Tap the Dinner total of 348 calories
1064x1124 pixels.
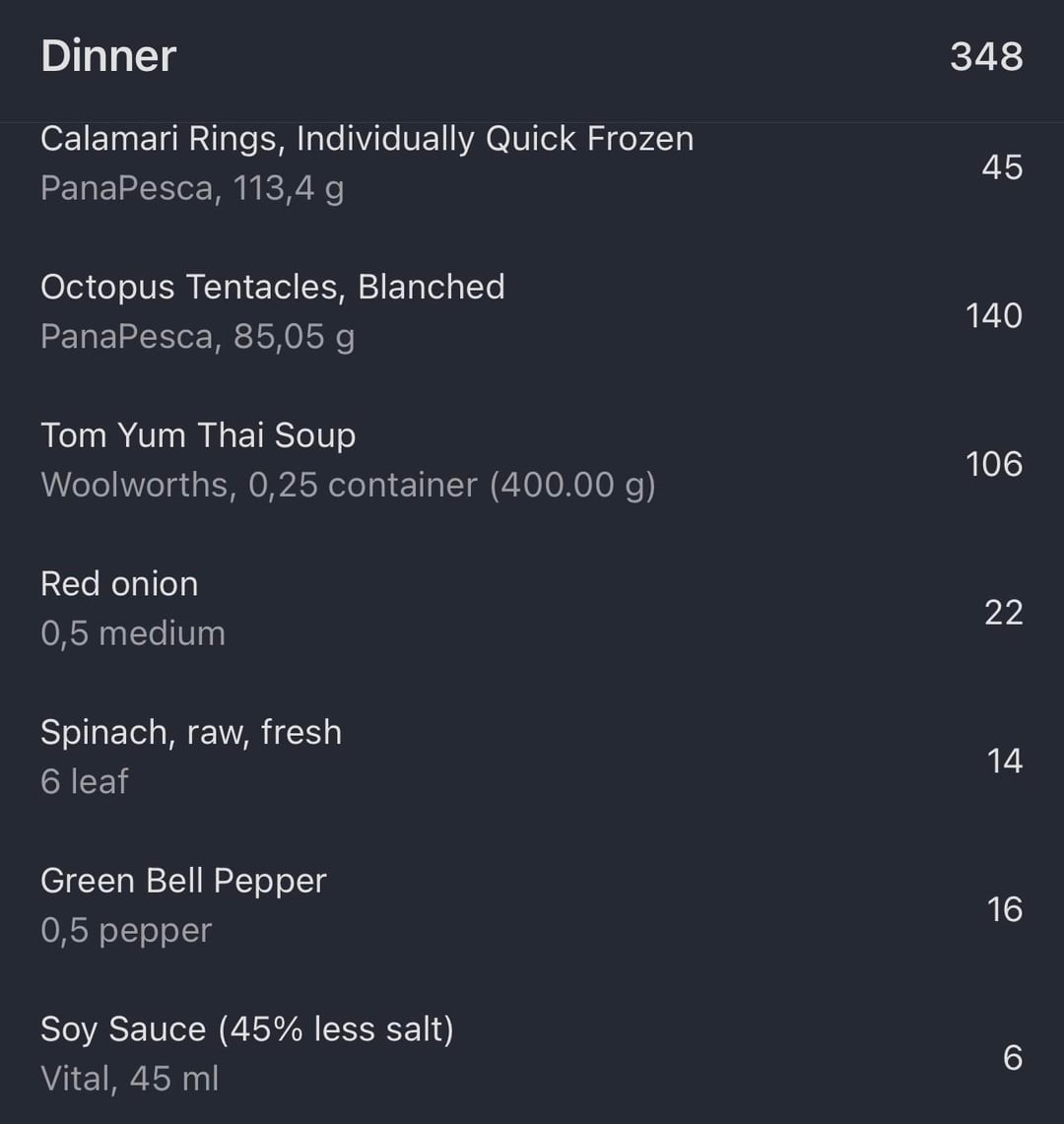(986, 56)
